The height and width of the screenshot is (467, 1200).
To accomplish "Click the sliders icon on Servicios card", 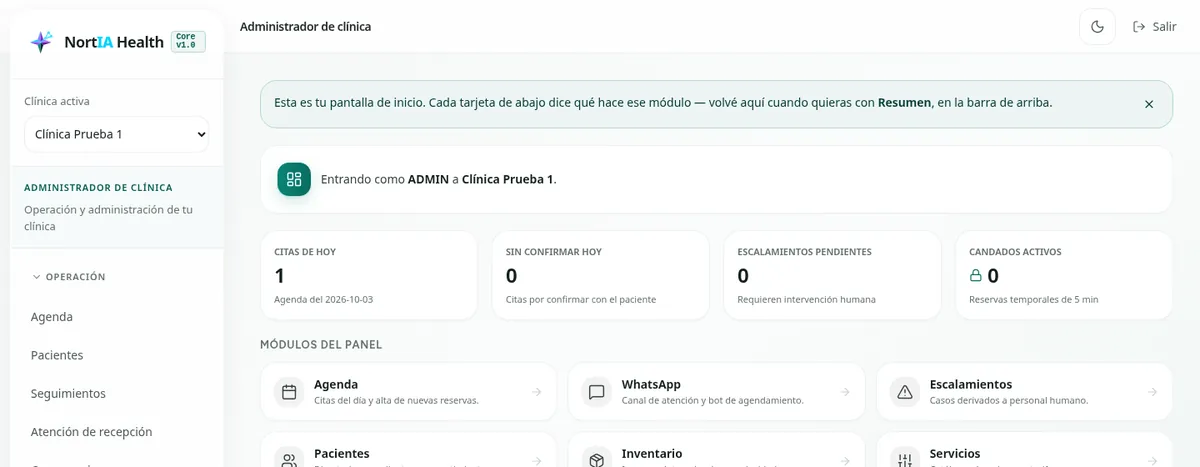I will (x=905, y=460).
